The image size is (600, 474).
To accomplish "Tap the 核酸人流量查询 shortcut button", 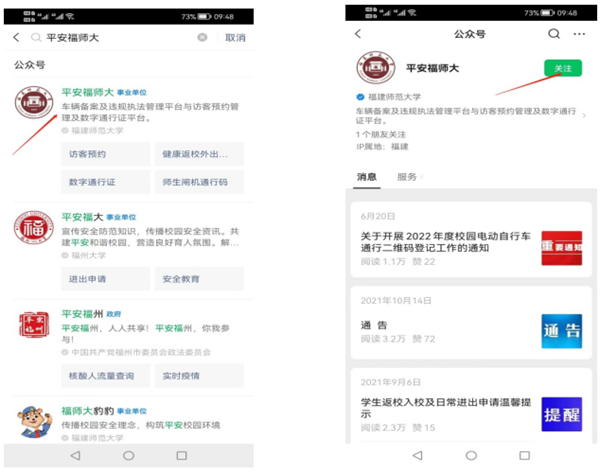I will click(x=105, y=376).
